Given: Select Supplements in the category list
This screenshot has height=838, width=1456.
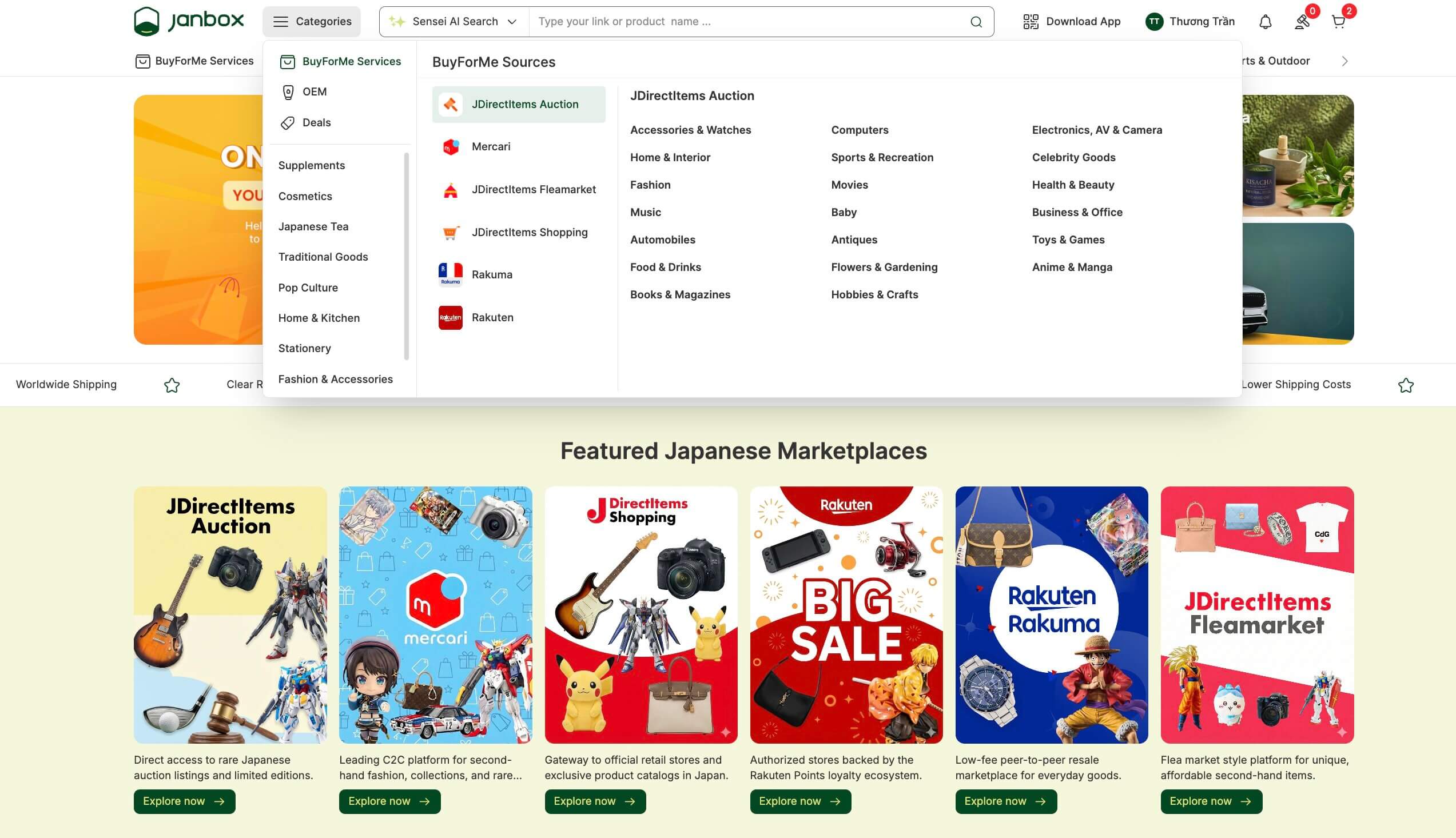Looking at the screenshot, I should [x=312, y=166].
